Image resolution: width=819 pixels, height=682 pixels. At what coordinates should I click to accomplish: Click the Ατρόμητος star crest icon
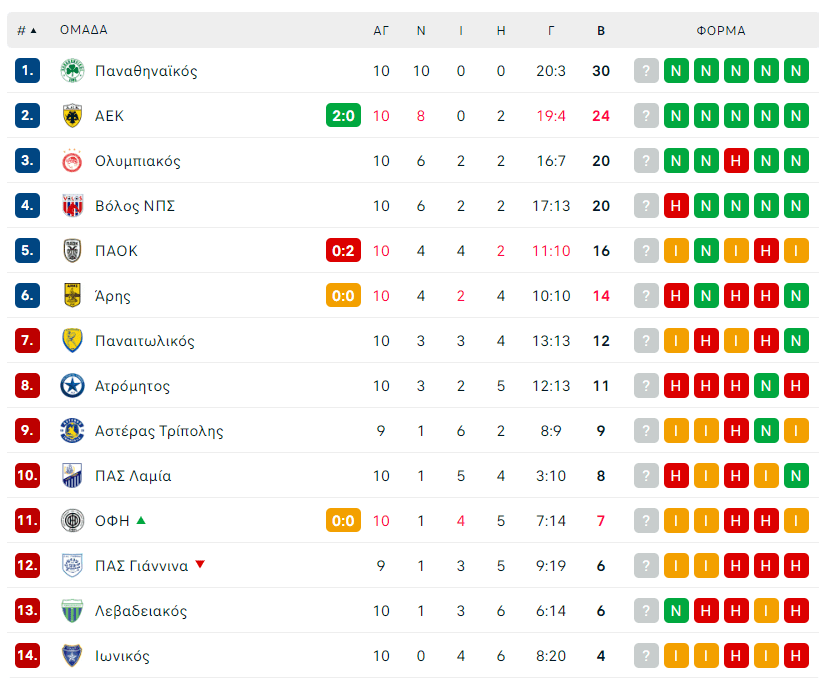click(x=72, y=386)
